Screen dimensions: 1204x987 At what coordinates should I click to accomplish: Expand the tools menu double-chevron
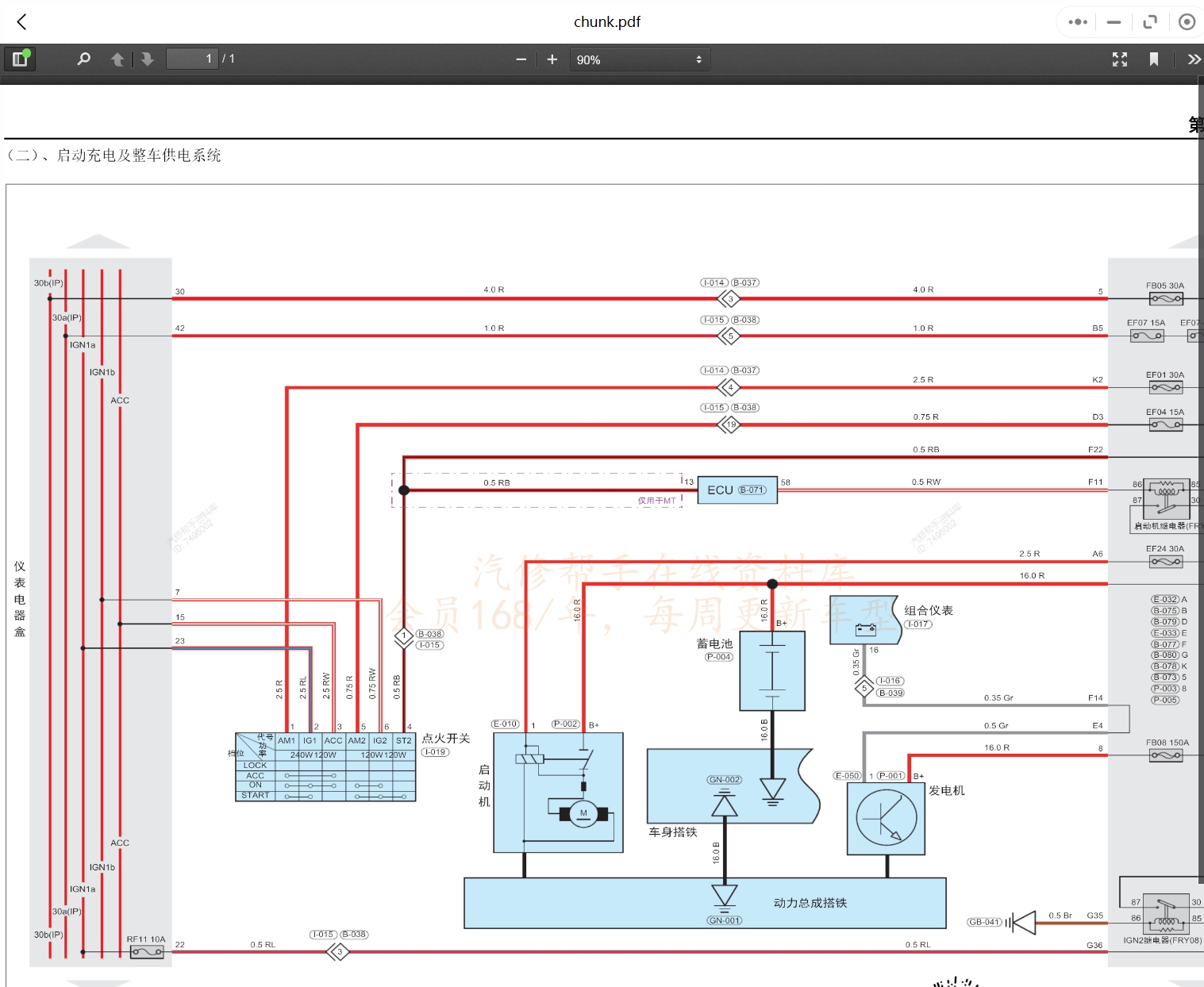coord(1194,60)
